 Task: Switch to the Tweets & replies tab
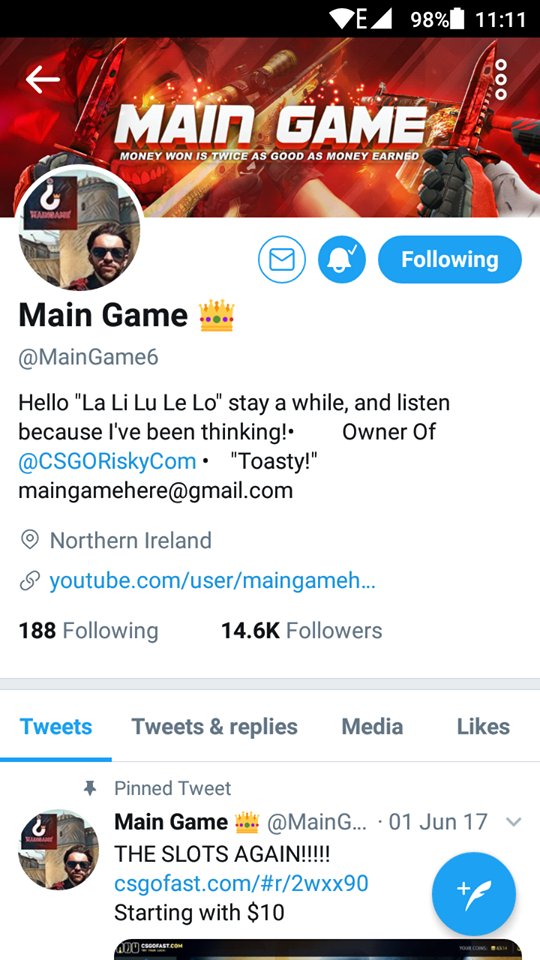tap(214, 727)
